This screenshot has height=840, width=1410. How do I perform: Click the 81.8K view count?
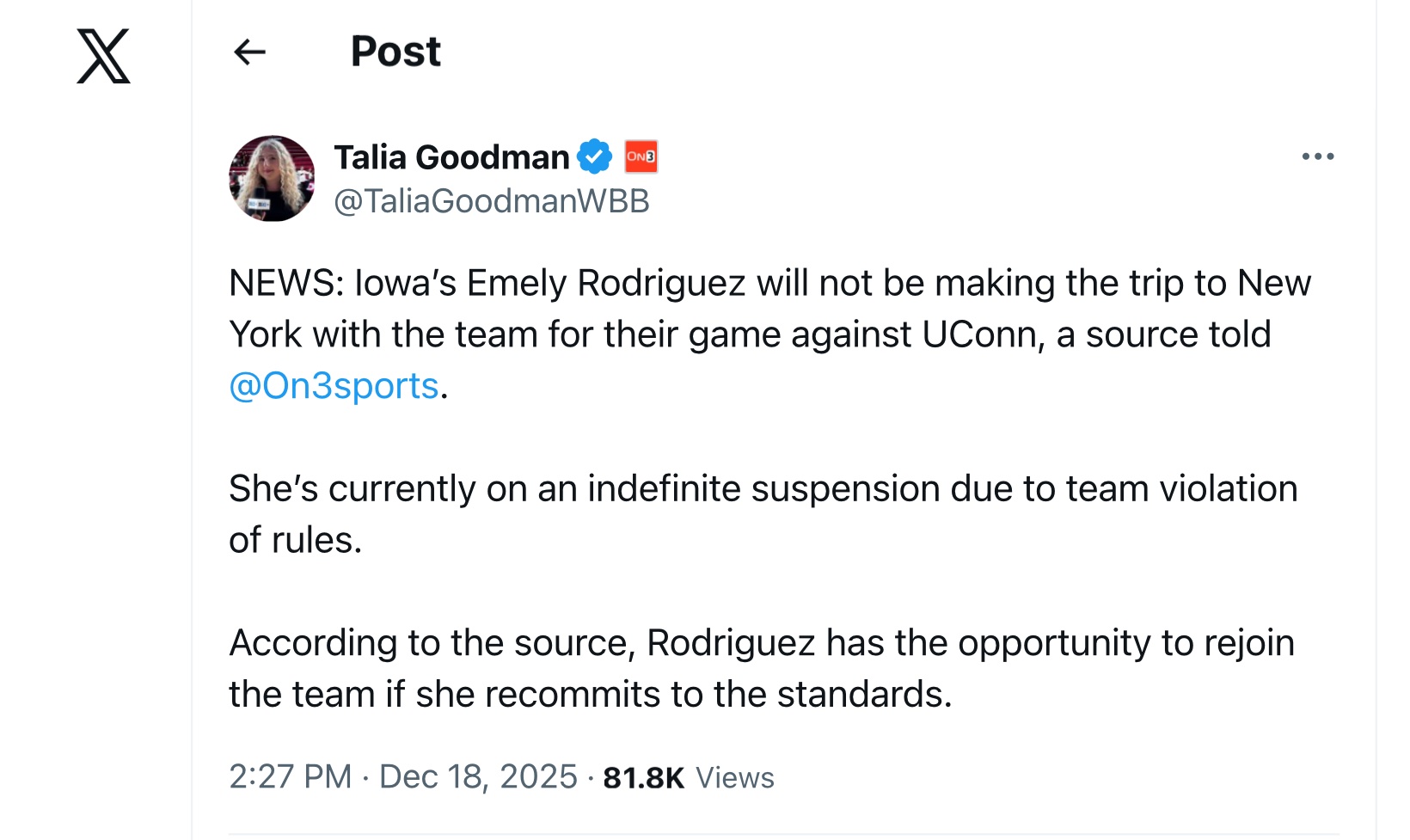pyautogui.click(x=643, y=778)
